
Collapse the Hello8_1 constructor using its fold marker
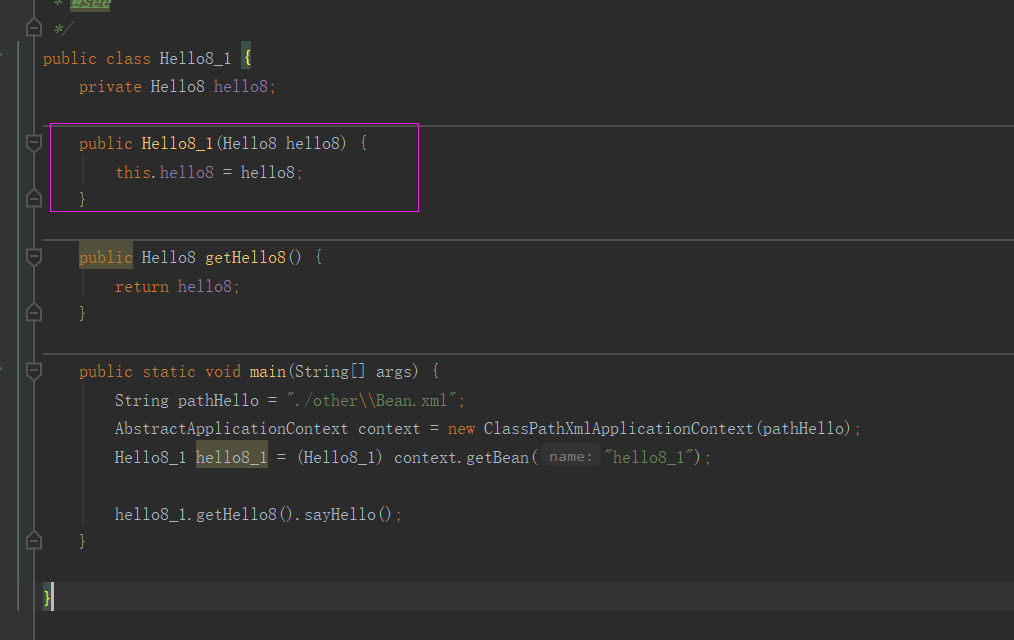click(34, 143)
